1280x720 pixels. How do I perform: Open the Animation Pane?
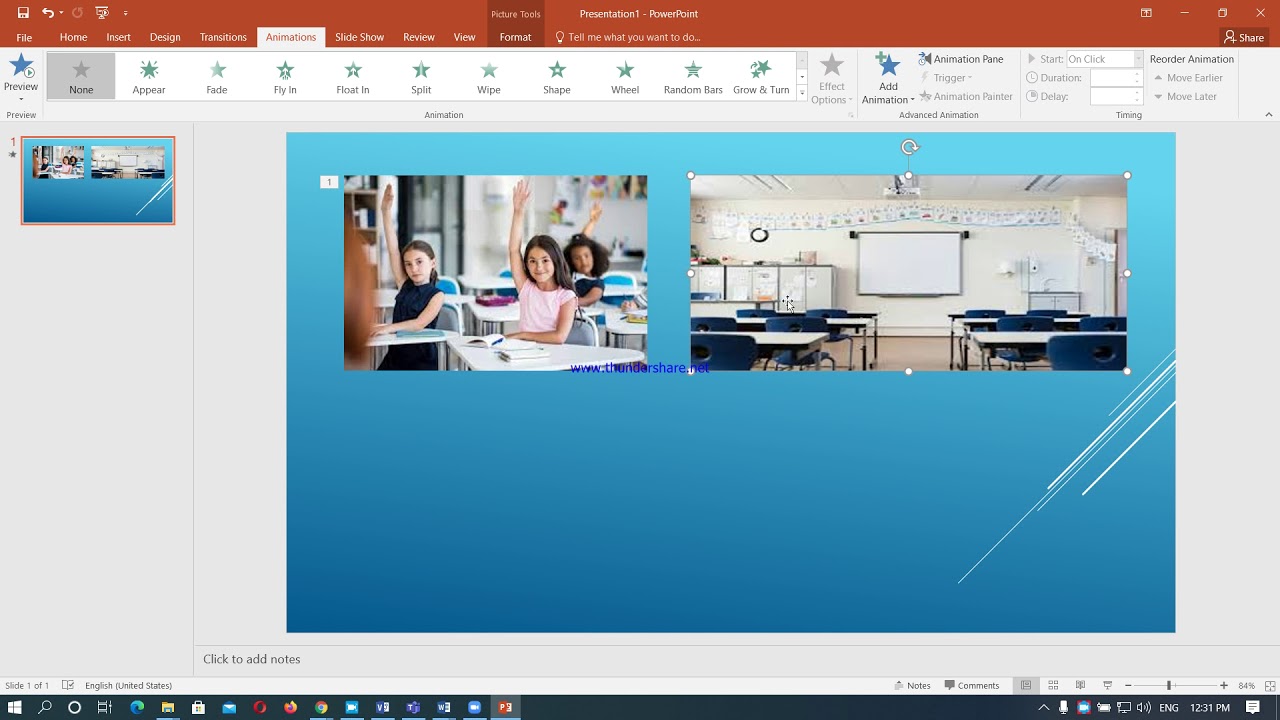(961, 59)
